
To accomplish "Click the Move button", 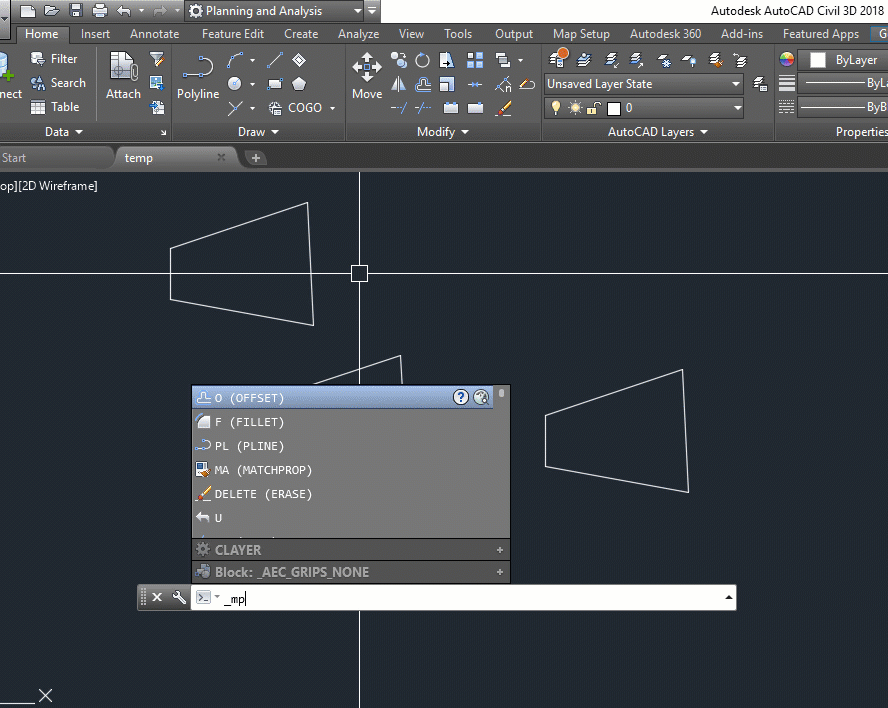I will 367,75.
